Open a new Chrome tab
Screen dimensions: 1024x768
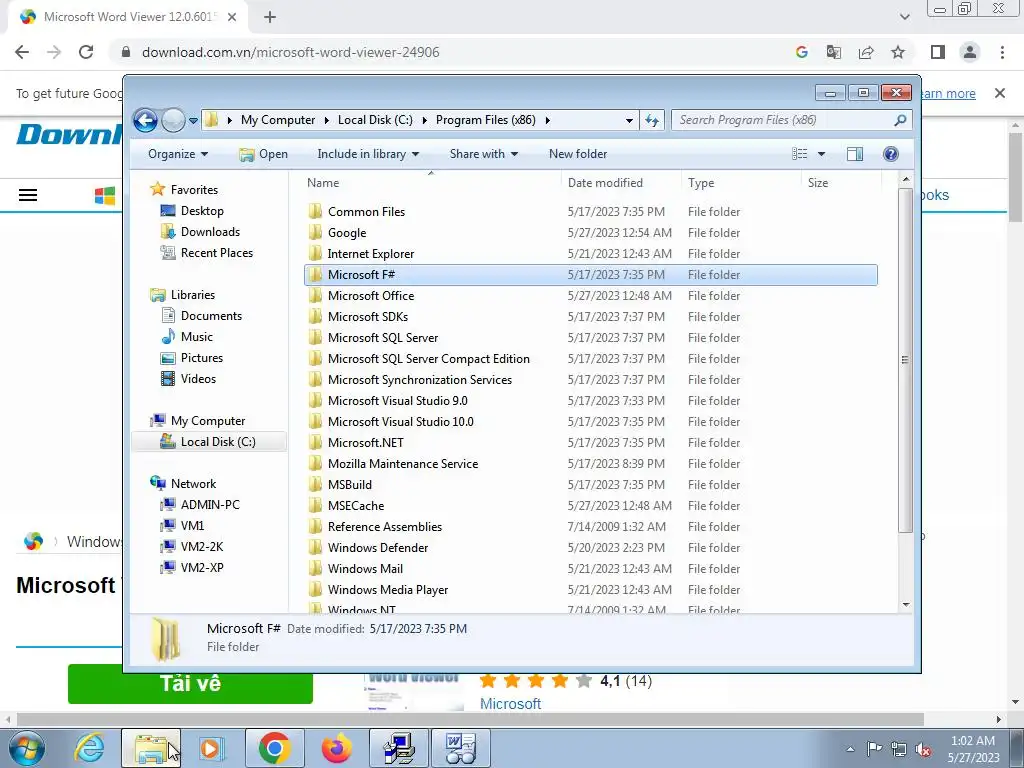tap(270, 18)
